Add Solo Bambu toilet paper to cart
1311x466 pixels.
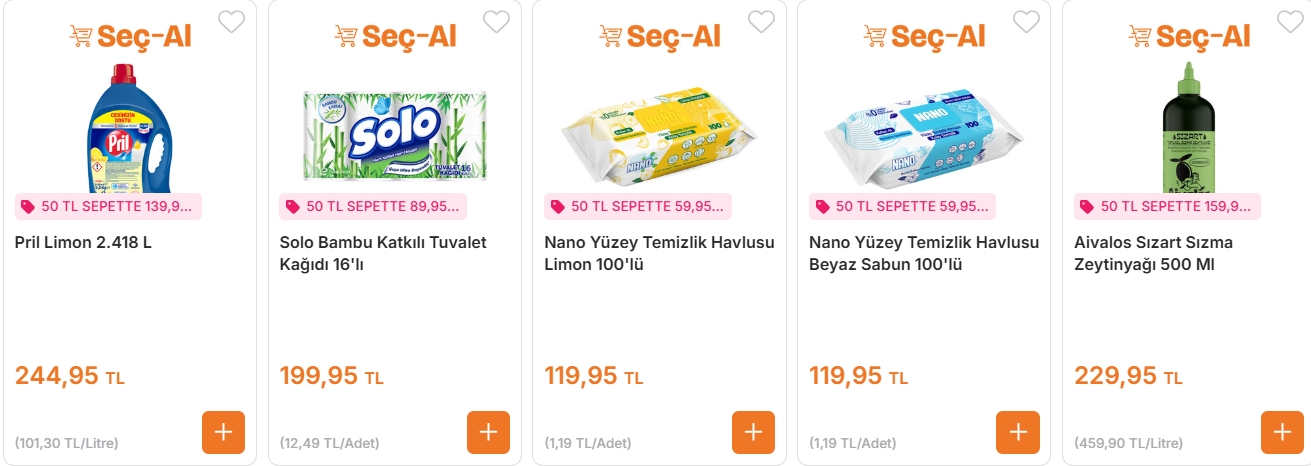(488, 432)
